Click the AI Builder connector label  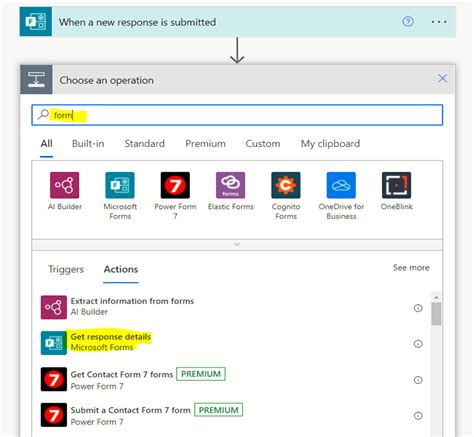(x=65, y=207)
